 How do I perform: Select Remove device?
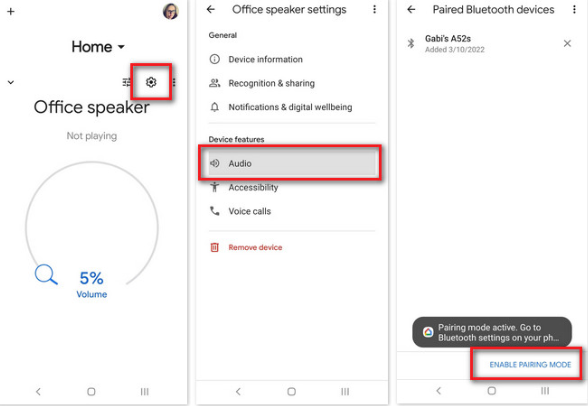click(292, 247)
